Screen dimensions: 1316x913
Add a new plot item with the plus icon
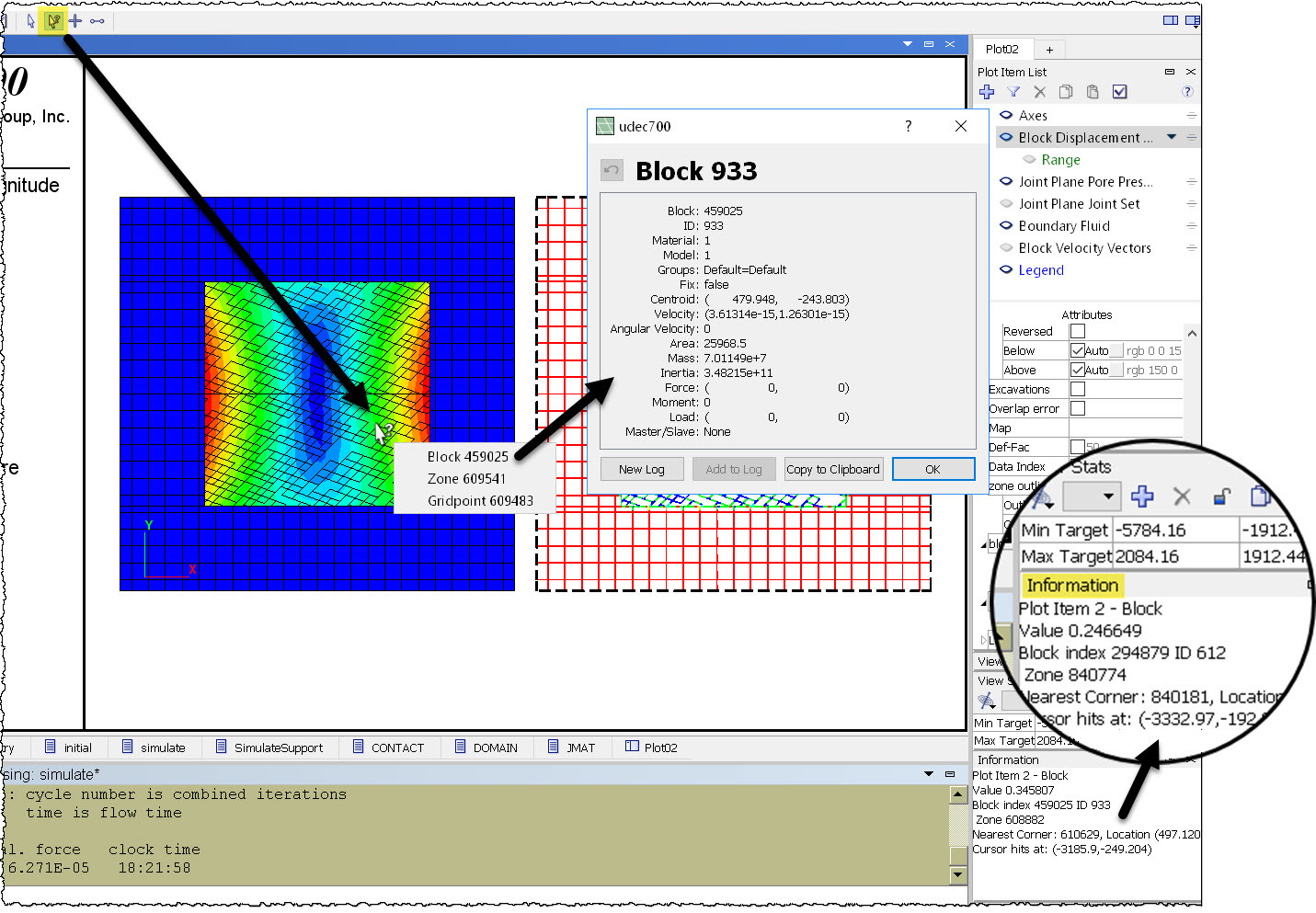987,92
